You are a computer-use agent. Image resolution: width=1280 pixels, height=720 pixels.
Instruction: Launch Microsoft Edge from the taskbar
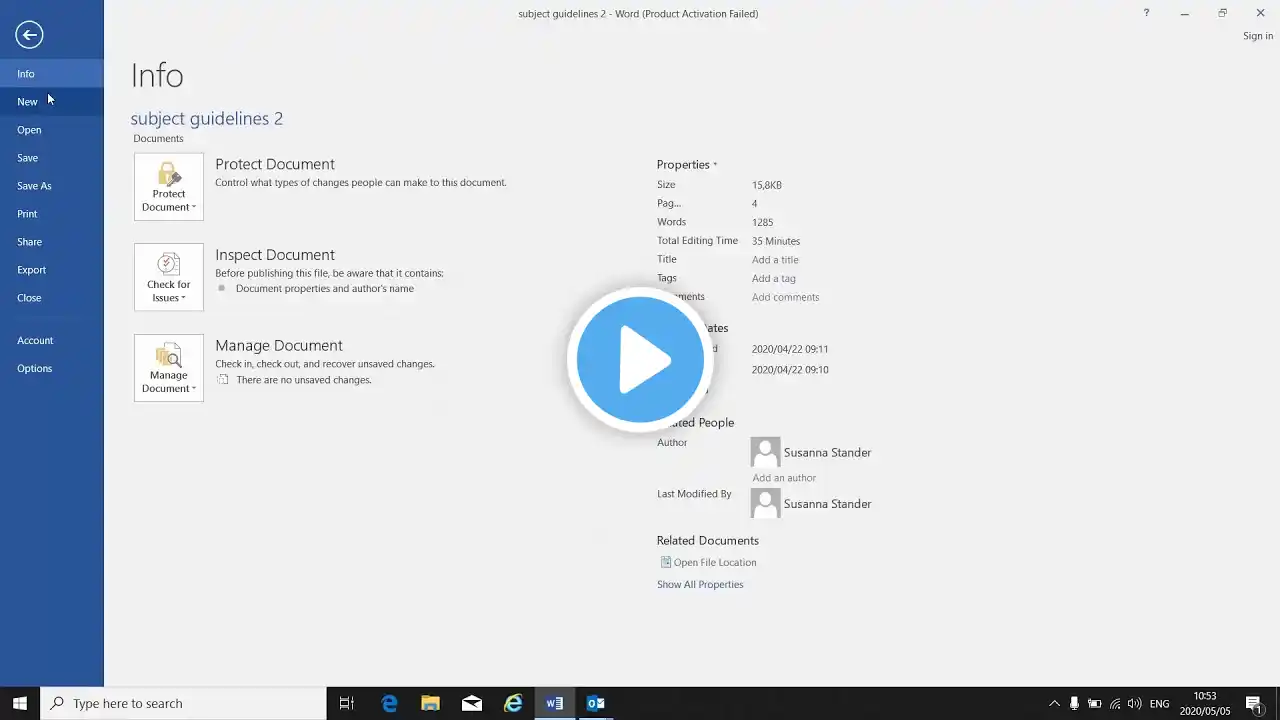[389, 703]
